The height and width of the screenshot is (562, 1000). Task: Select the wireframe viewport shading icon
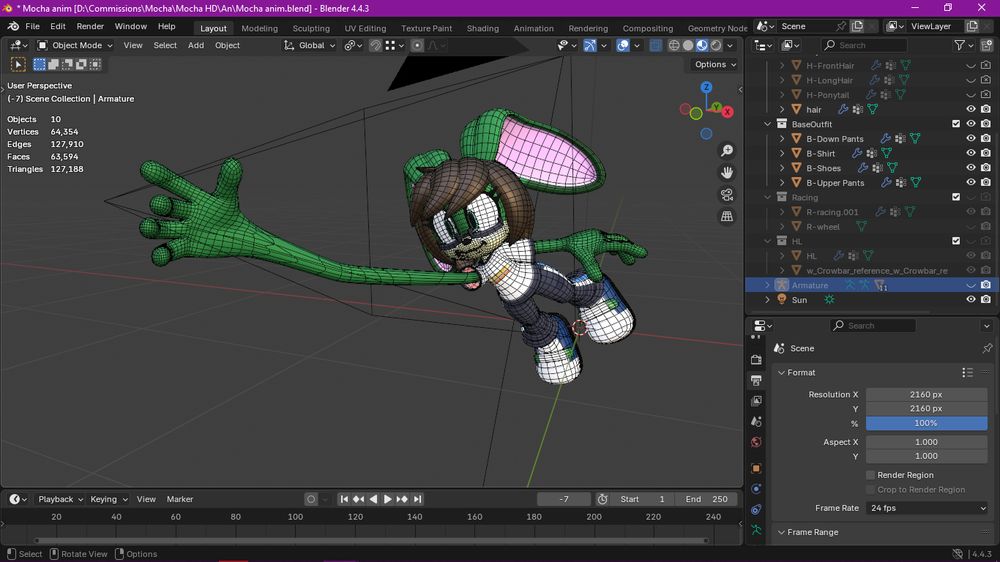[x=674, y=45]
